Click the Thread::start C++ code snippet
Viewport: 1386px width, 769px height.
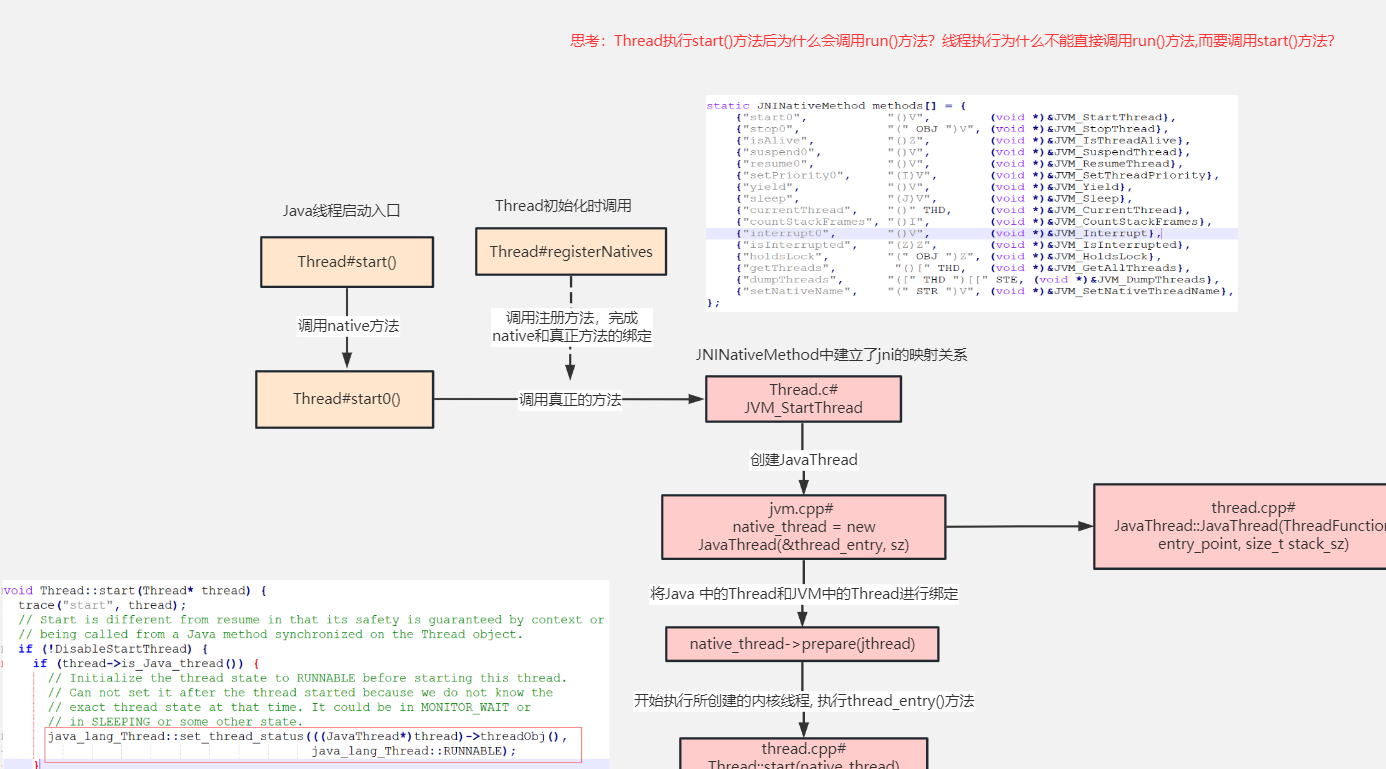tap(300, 670)
